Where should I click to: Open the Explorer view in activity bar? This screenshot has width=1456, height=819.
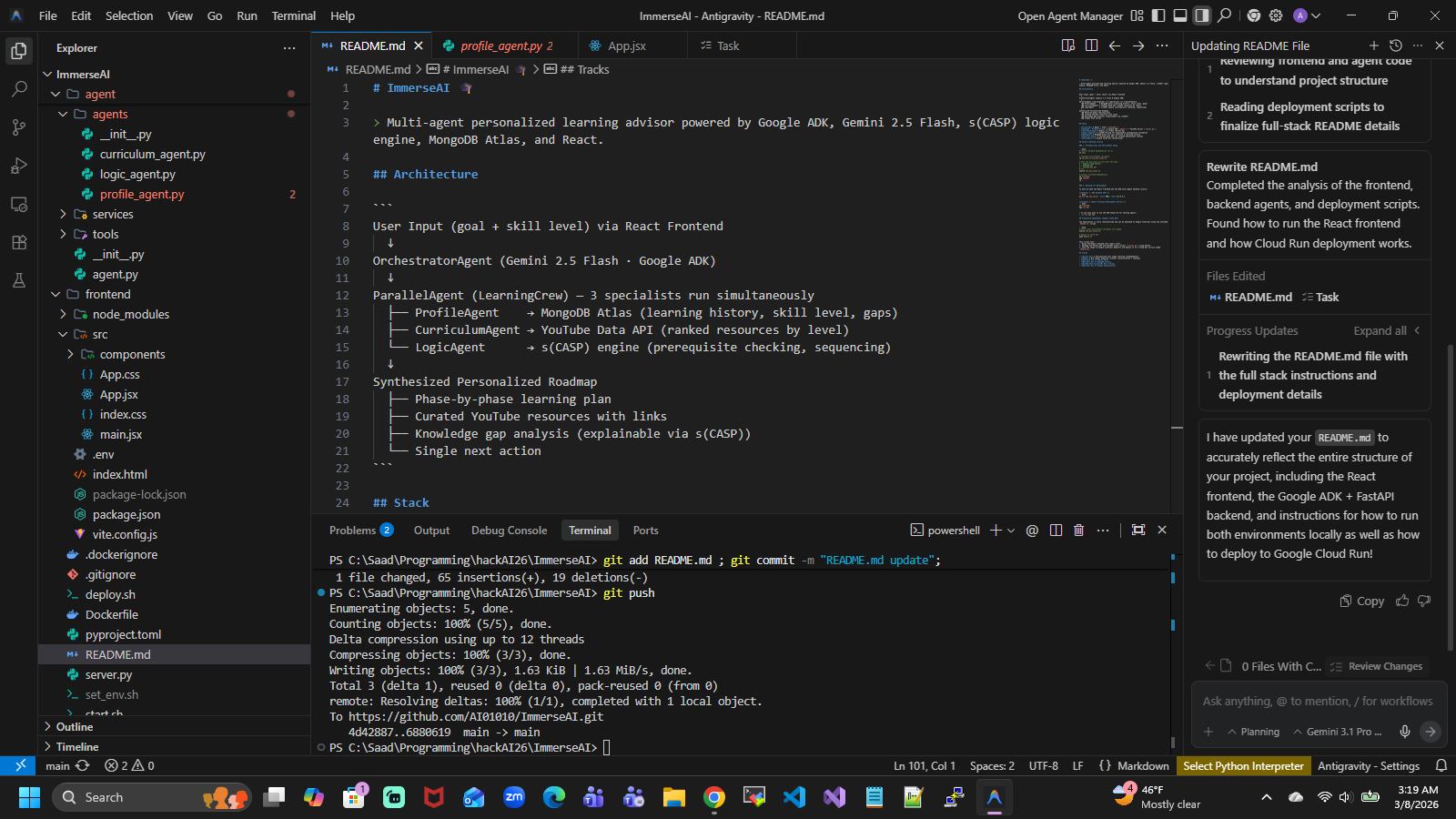[x=19, y=51]
